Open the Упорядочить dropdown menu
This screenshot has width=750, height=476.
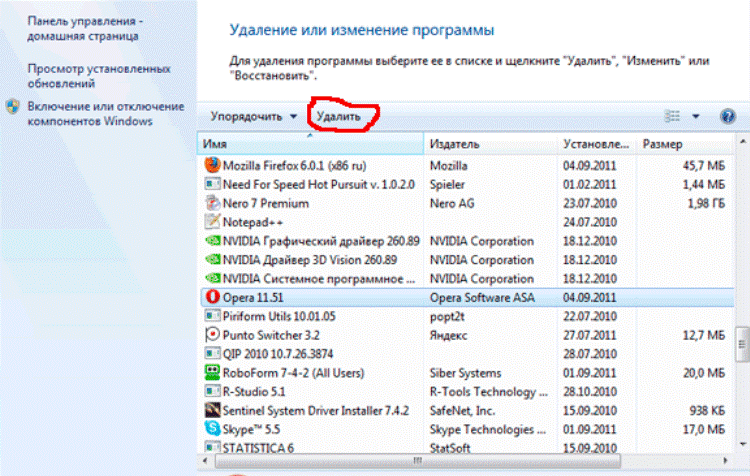click(x=254, y=116)
